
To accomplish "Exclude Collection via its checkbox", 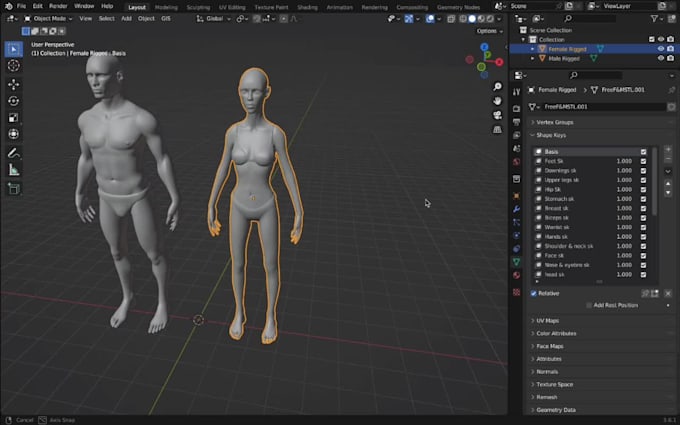I will pyautogui.click(x=651, y=39).
